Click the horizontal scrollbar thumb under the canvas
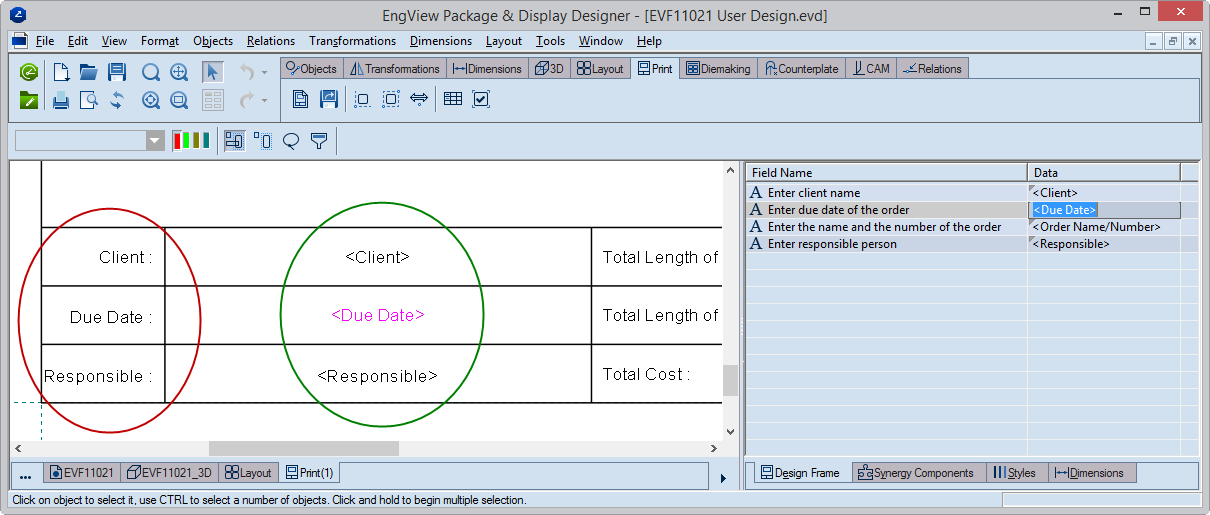 (304, 448)
